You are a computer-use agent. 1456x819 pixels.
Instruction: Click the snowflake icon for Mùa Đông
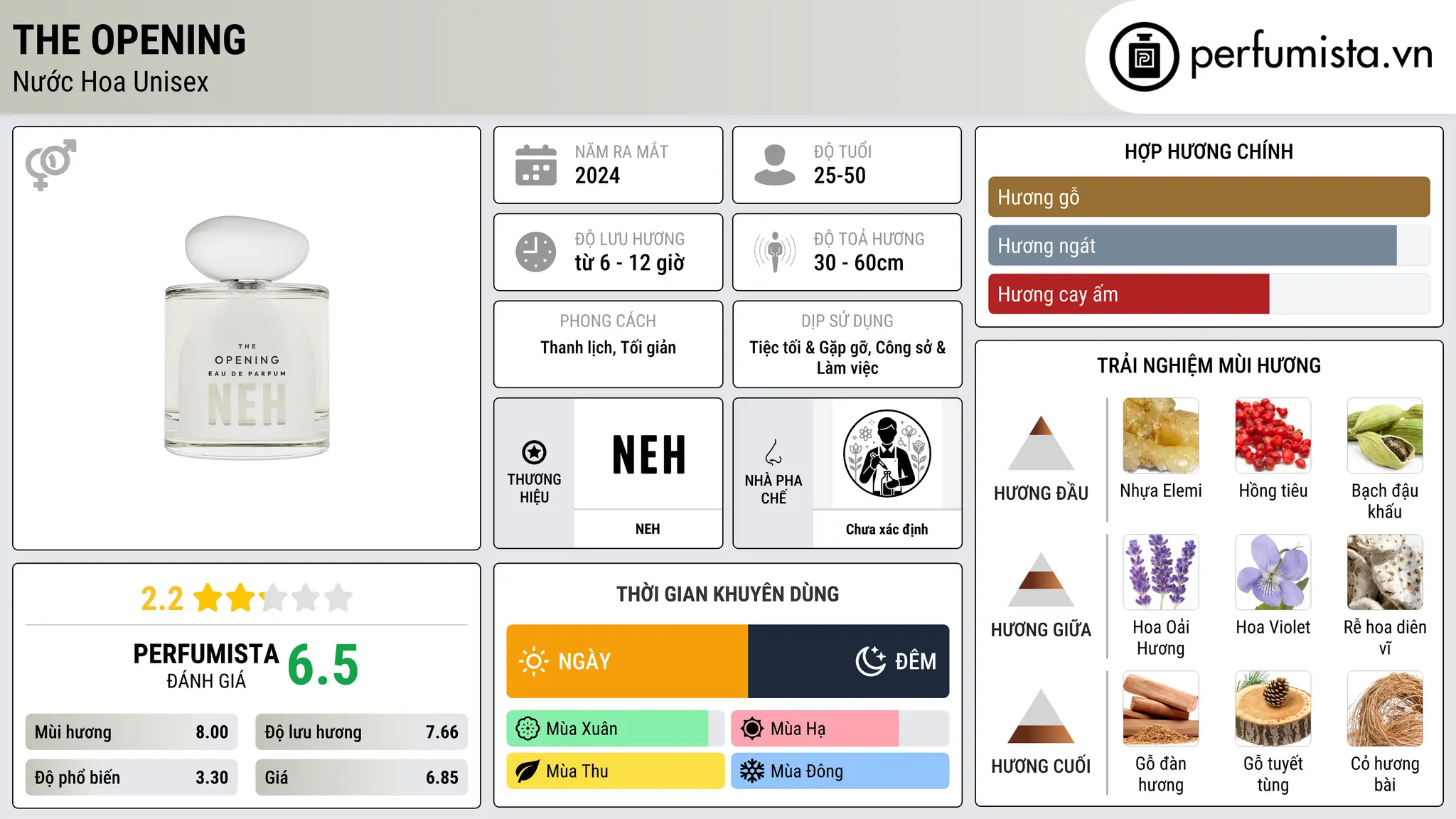[752, 771]
